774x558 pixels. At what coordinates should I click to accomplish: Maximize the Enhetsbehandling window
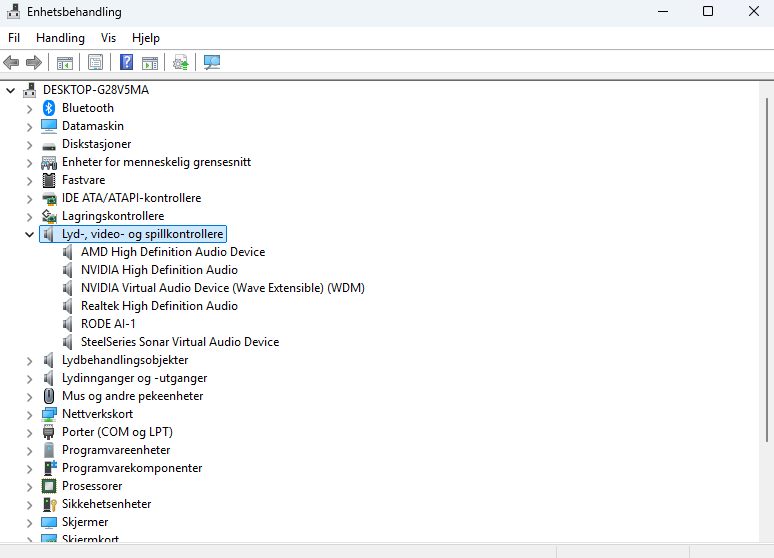(708, 11)
